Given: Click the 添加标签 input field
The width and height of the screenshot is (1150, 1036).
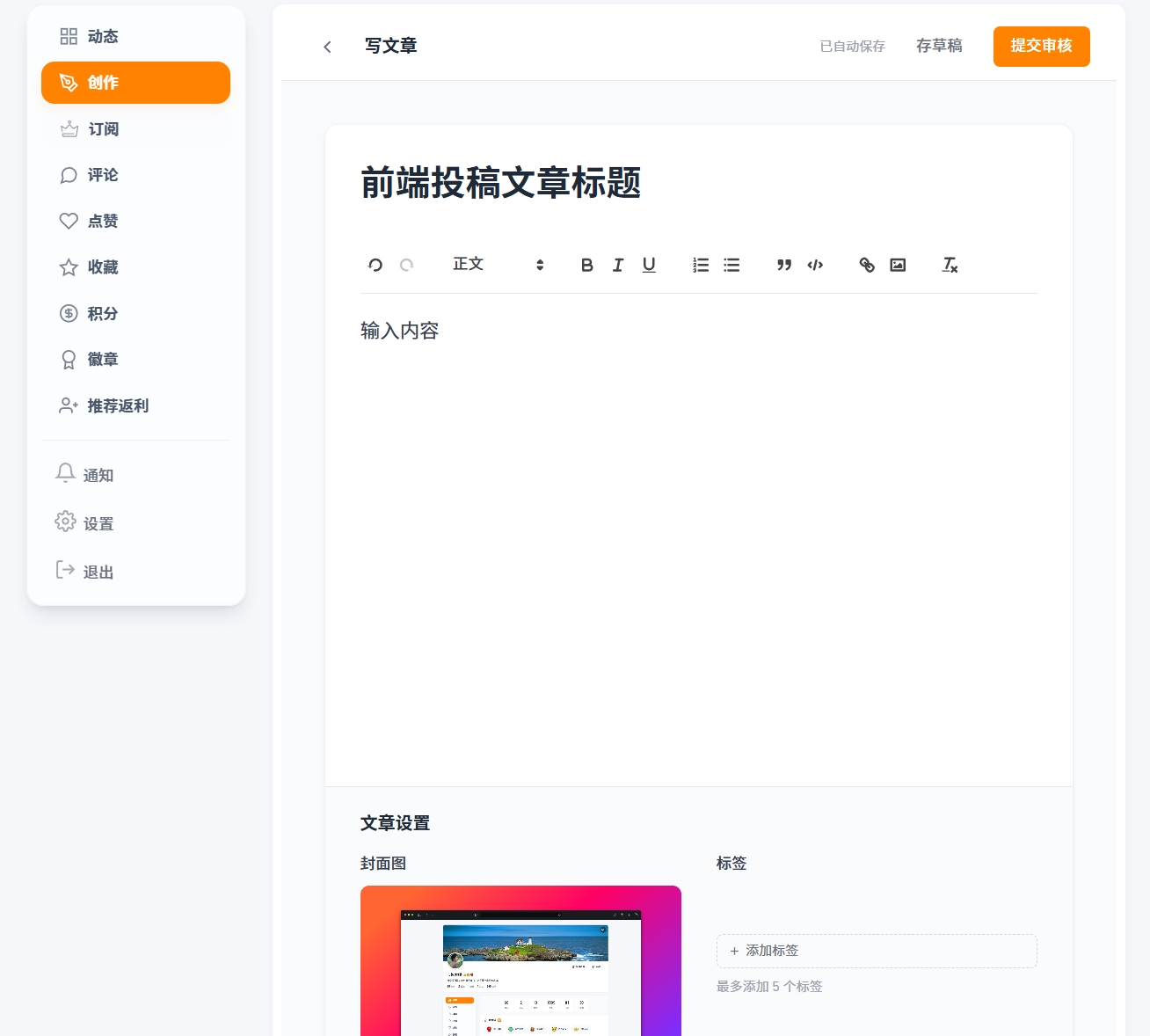Looking at the screenshot, I should [x=876, y=951].
